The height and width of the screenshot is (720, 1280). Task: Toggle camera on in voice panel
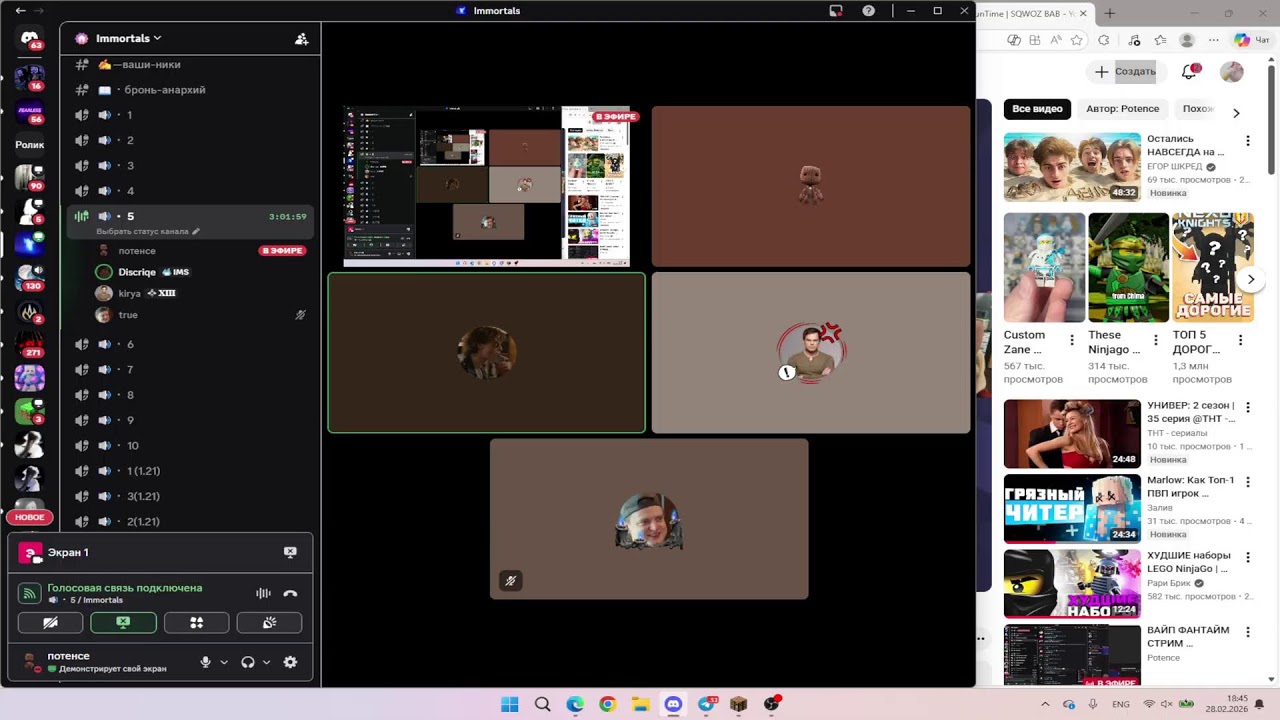50,622
